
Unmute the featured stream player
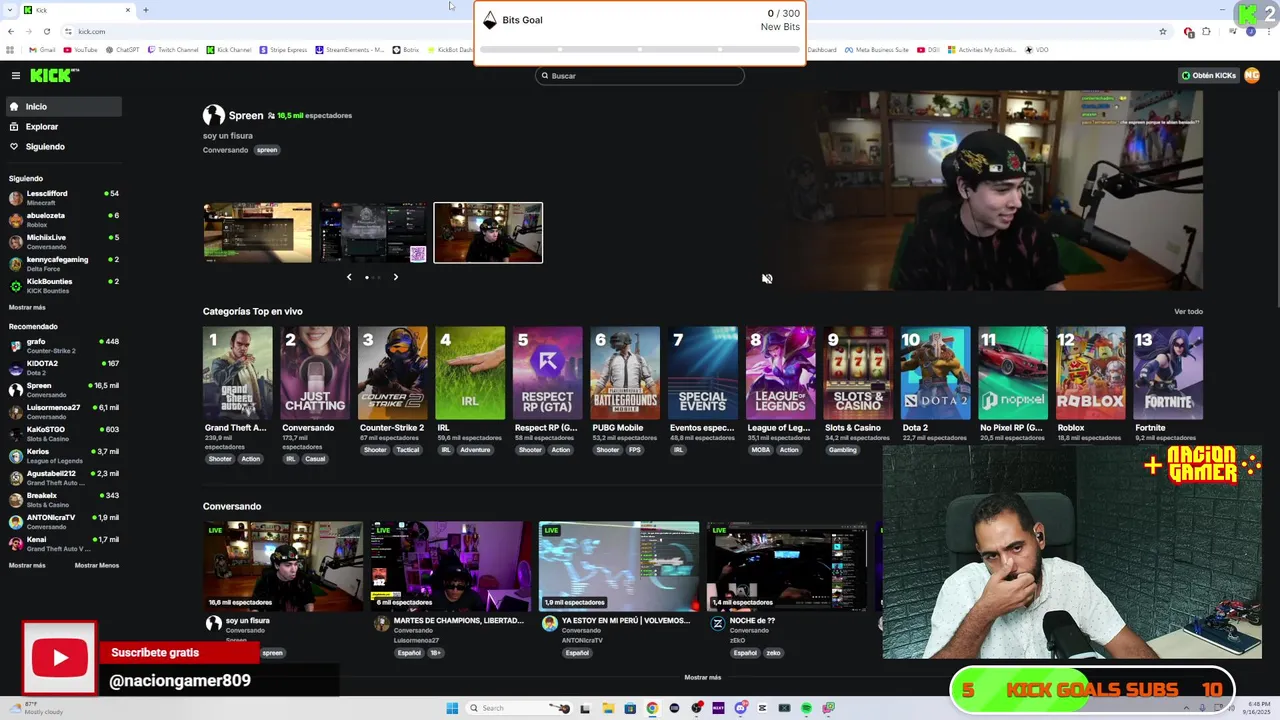pos(767,279)
